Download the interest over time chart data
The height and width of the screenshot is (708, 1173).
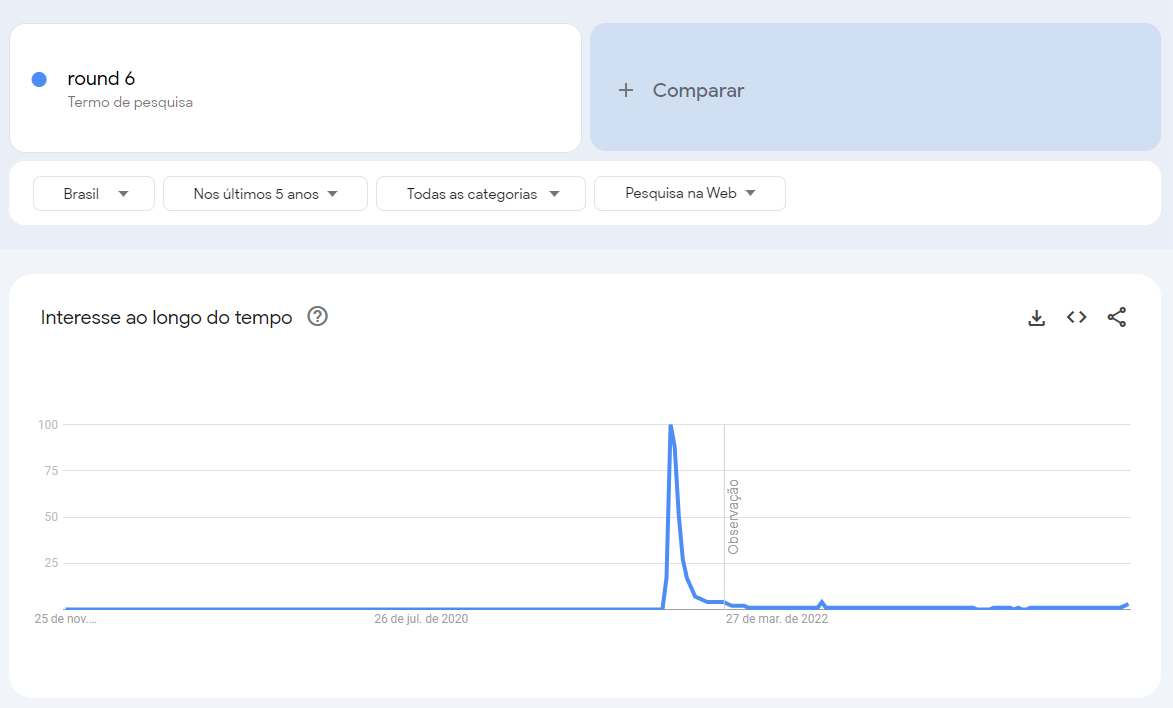point(1036,317)
